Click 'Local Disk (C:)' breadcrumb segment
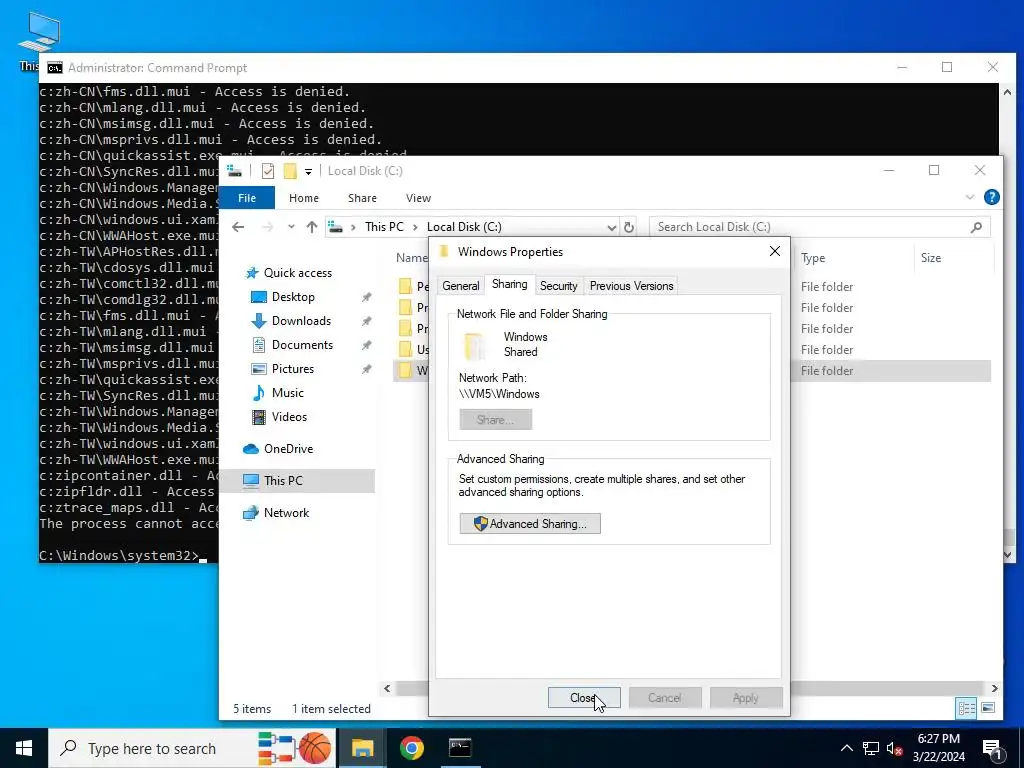The height and width of the screenshot is (768, 1024). click(464, 227)
